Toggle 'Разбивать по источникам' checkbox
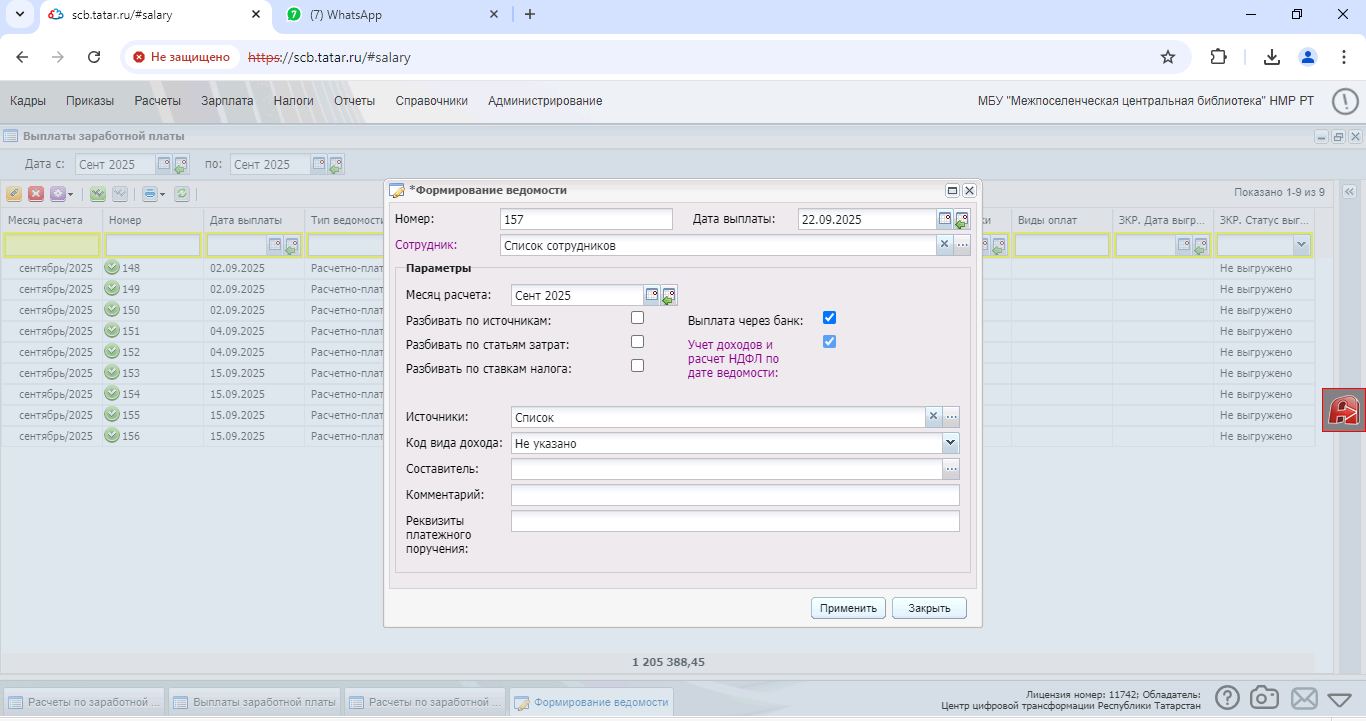This screenshot has width=1366, height=721. [x=637, y=318]
